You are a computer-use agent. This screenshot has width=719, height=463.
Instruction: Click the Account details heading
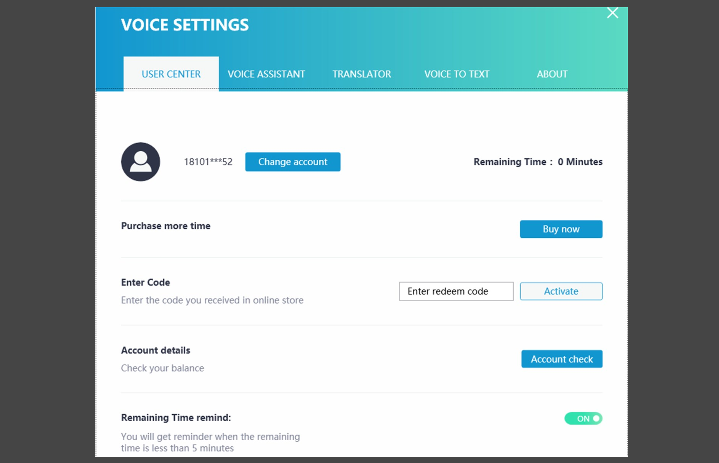(156, 351)
